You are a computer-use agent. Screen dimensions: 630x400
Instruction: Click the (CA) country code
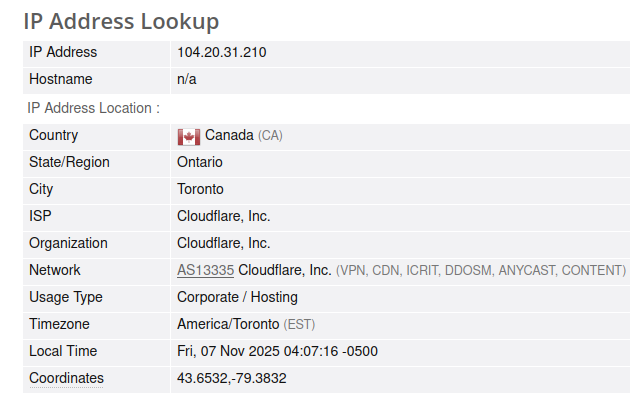click(x=270, y=136)
